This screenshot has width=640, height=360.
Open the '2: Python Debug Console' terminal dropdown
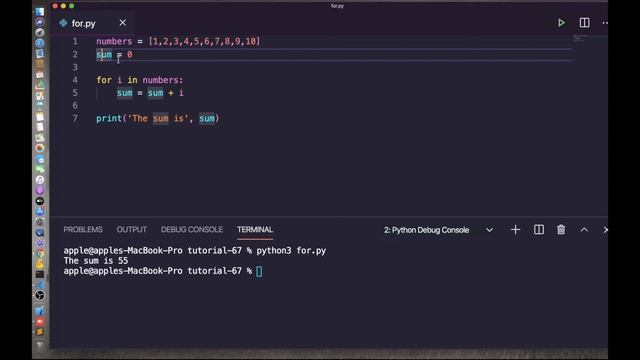[439, 230]
